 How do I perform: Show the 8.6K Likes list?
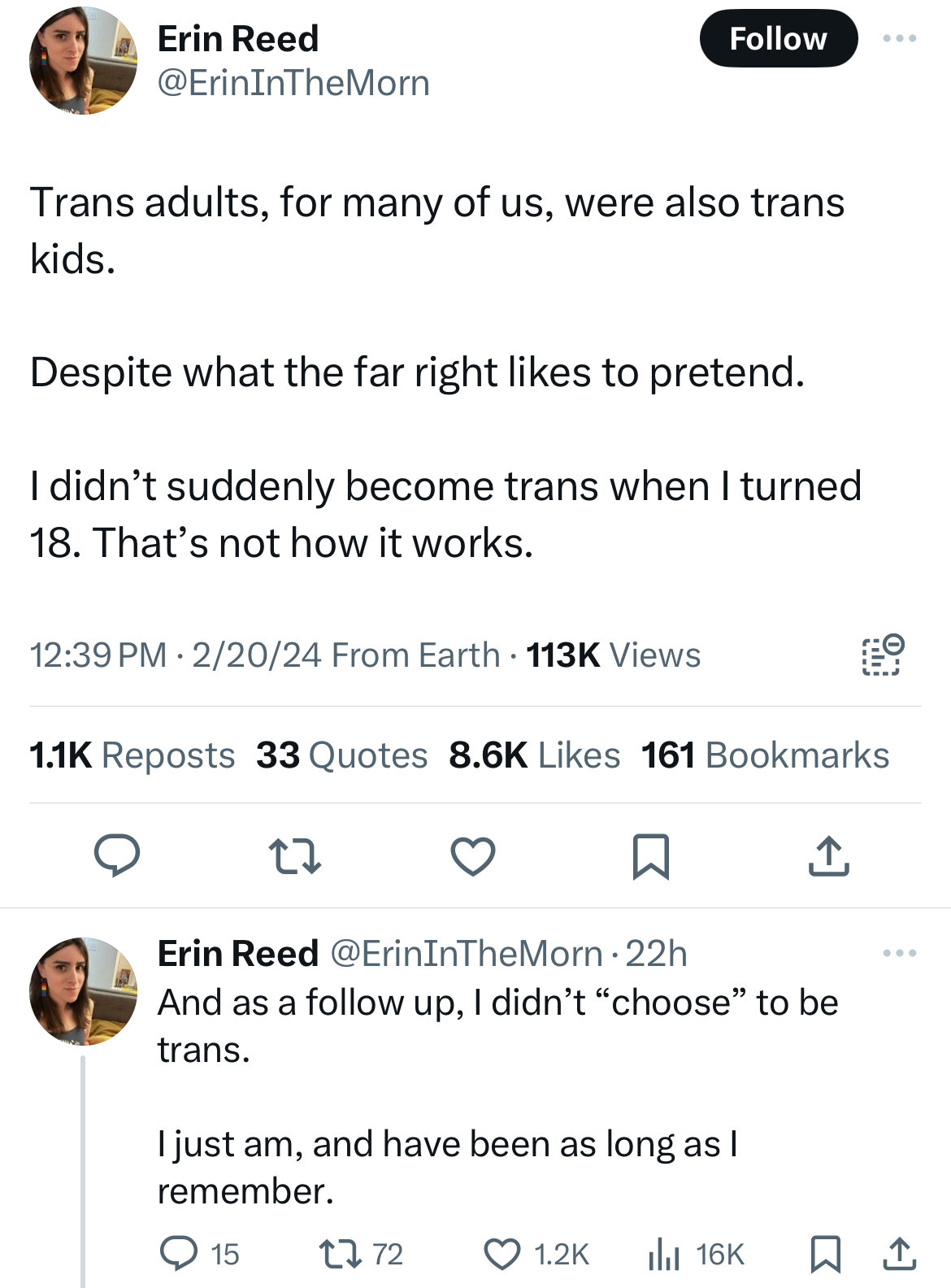534,755
